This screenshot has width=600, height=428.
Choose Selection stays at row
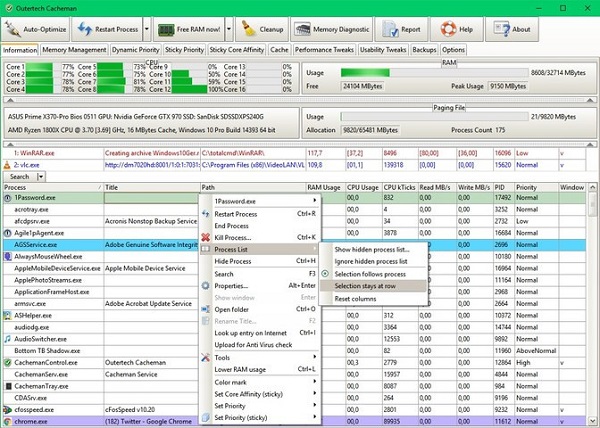coord(365,286)
